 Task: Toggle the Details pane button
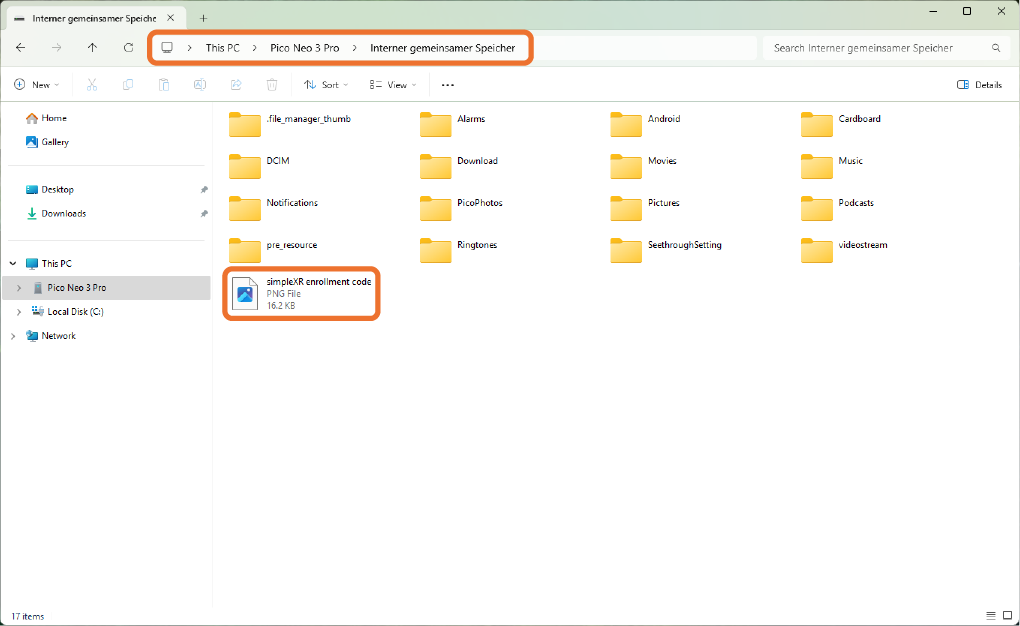[x=979, y=85]
